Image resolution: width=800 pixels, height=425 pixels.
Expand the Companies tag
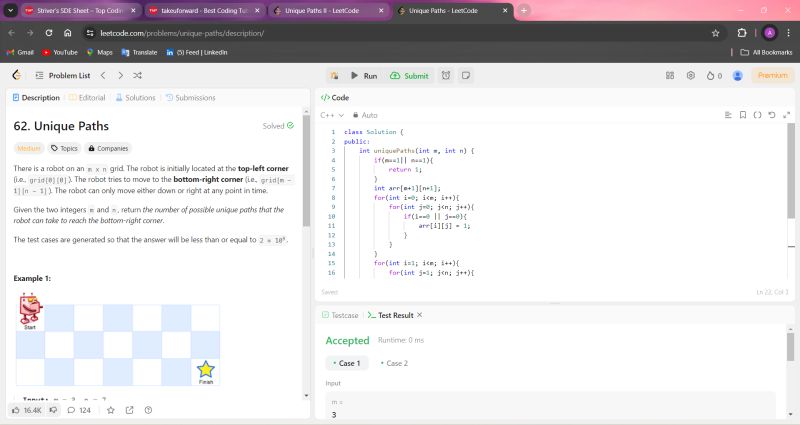(x=107, y=148)
